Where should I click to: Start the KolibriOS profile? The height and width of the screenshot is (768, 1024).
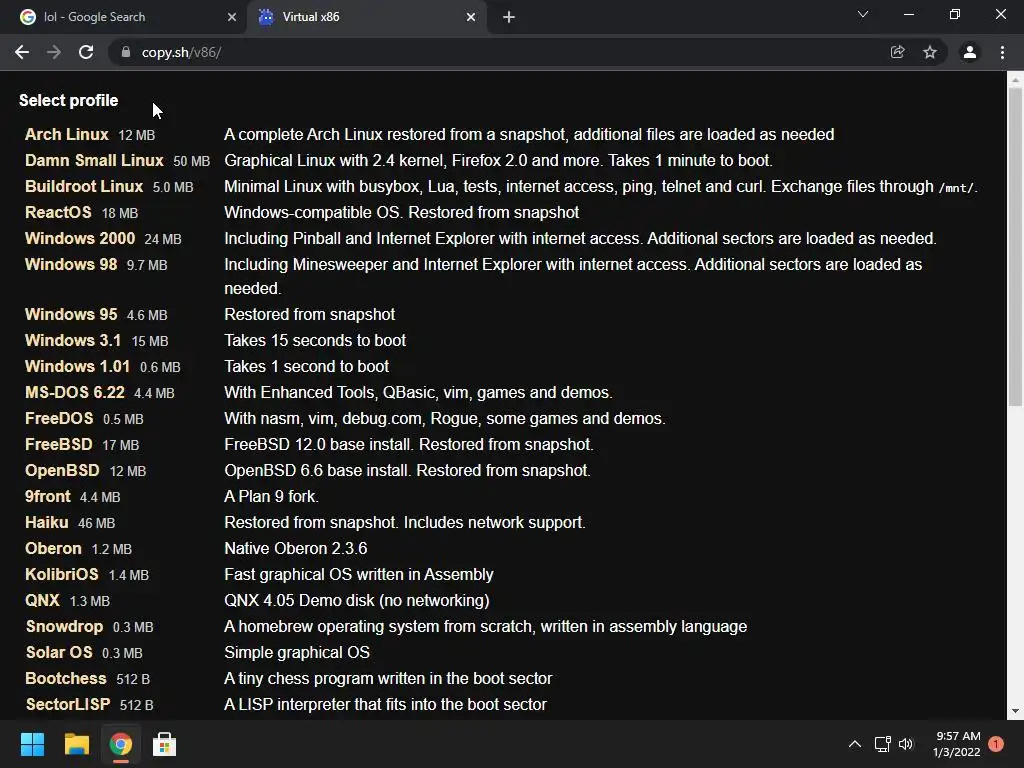pyautogui.click(x=61, y=575)
